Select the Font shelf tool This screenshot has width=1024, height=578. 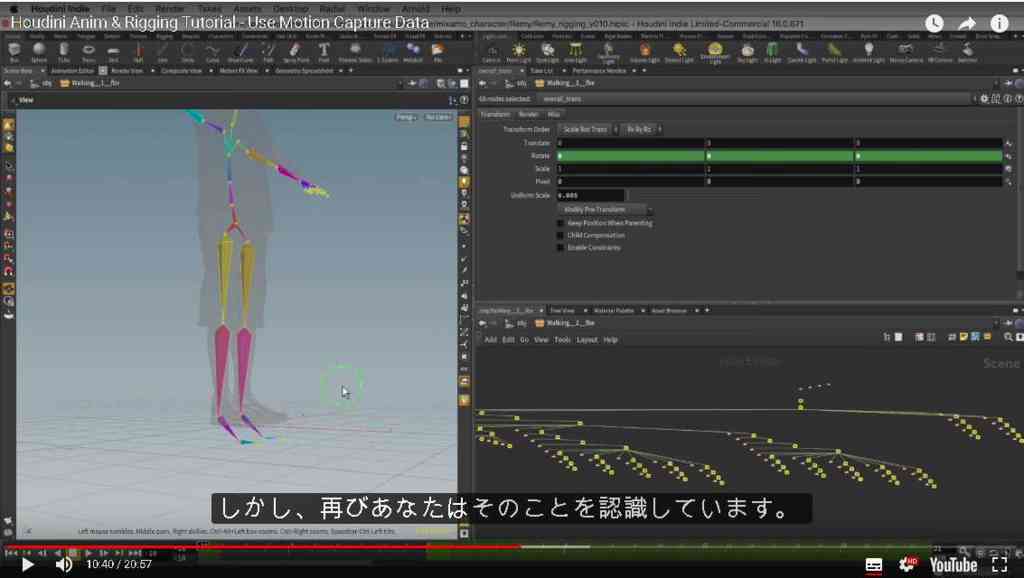[324, 52]
